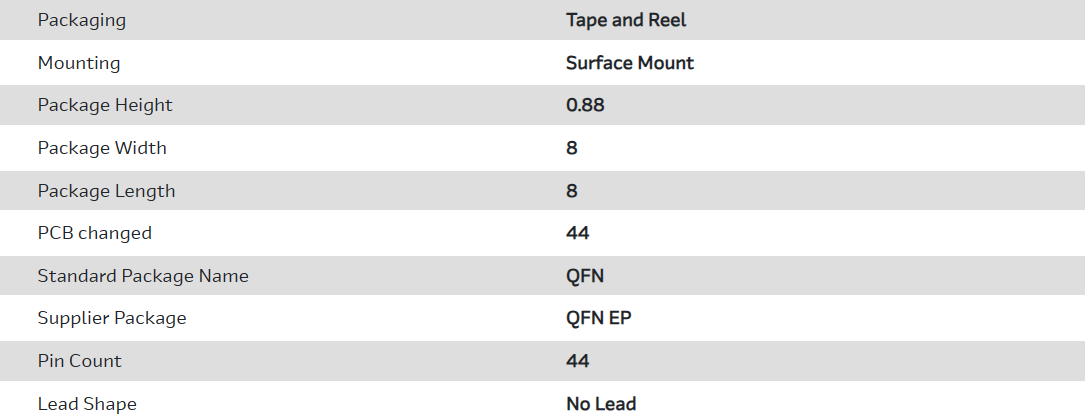Screen dimensions: 1085x419
Task: Select the Package Length value 8
Action: (x=572, y=190)
